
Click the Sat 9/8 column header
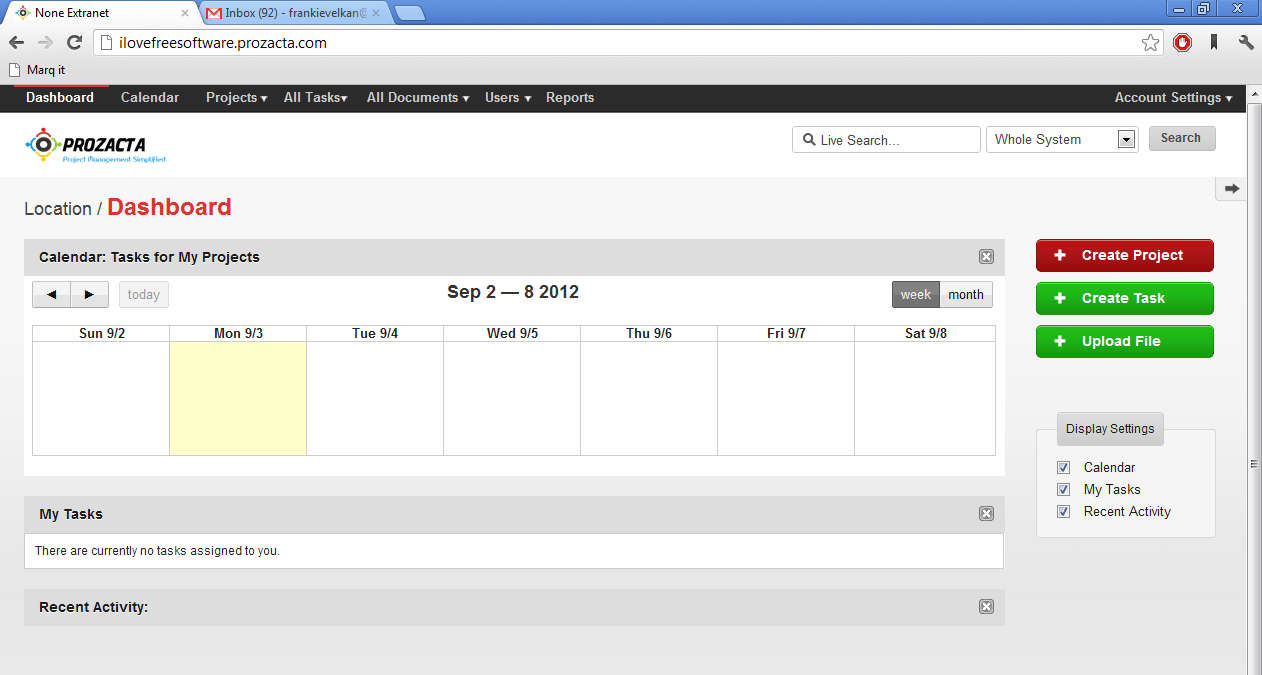(925, 334)
